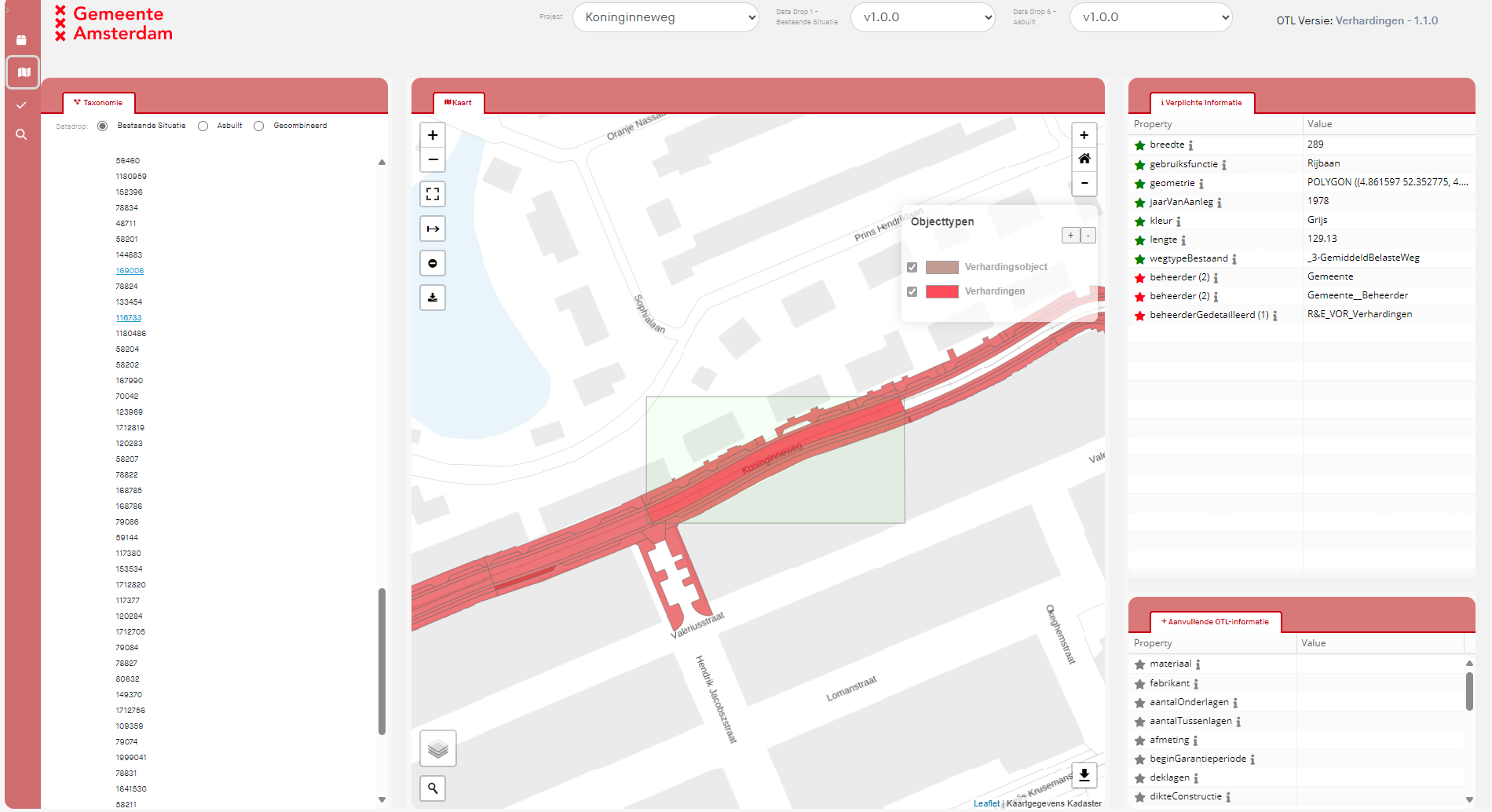Switch to Taxonomie tab

99,103
